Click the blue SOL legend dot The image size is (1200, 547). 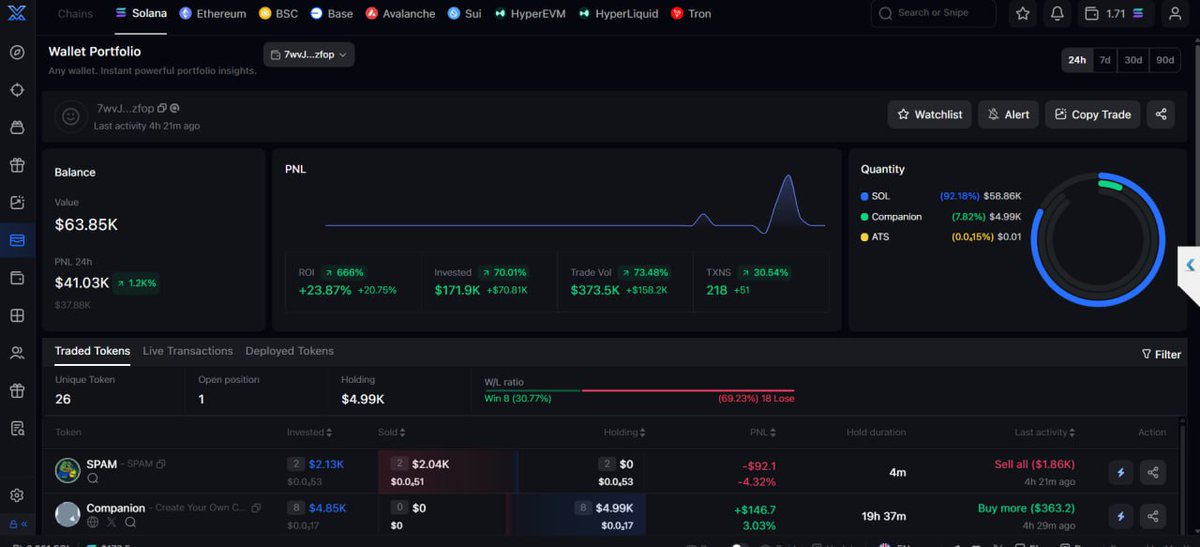[x=865, y=196]
